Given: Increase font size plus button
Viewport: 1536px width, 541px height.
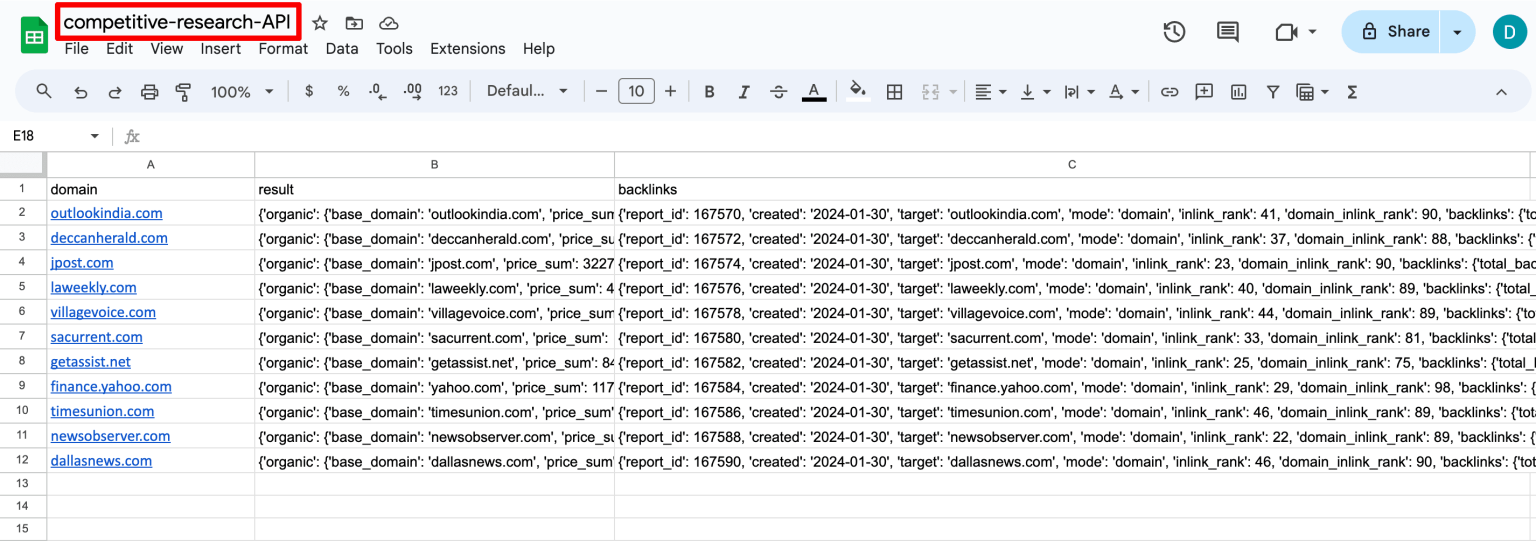Looking at the screenshot, I should tap(670, 92).
